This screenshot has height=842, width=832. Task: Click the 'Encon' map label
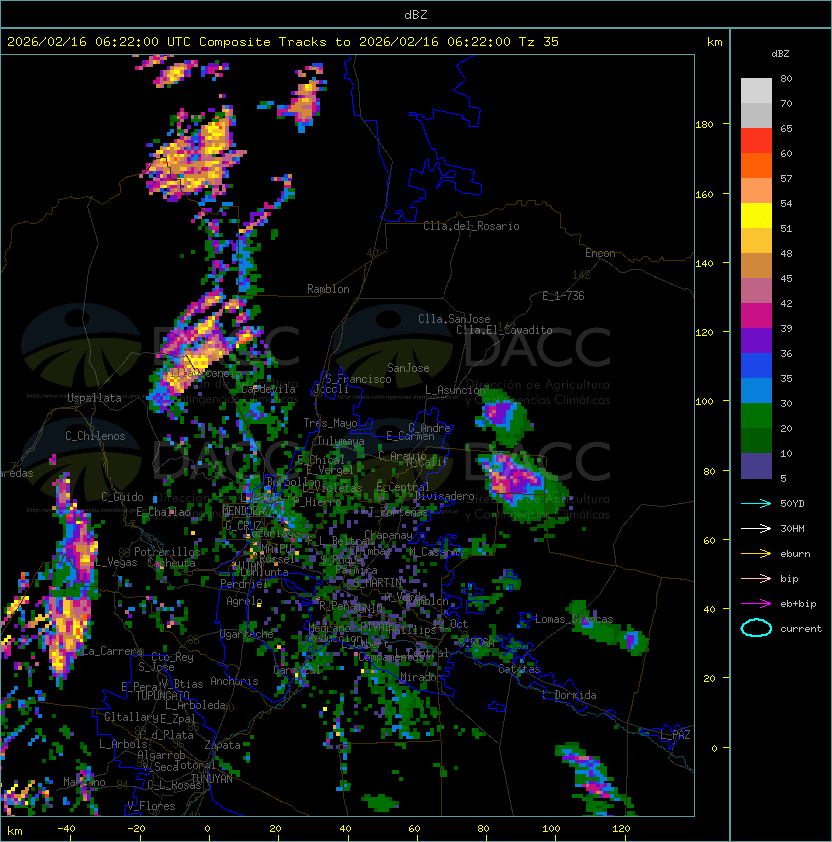(600, 253)
